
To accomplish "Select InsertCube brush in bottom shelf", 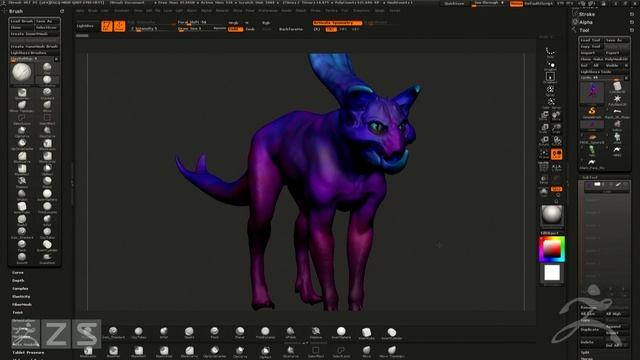I will [366, 333].
